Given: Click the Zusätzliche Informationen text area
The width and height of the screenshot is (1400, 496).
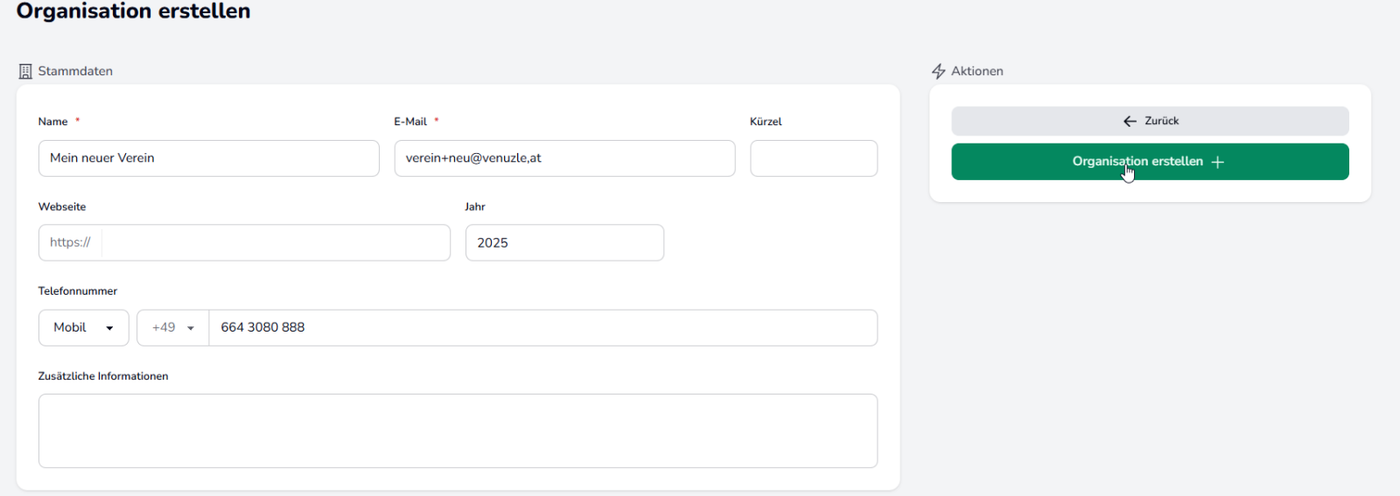Looking at the screenshot, I should pos(458,431).
